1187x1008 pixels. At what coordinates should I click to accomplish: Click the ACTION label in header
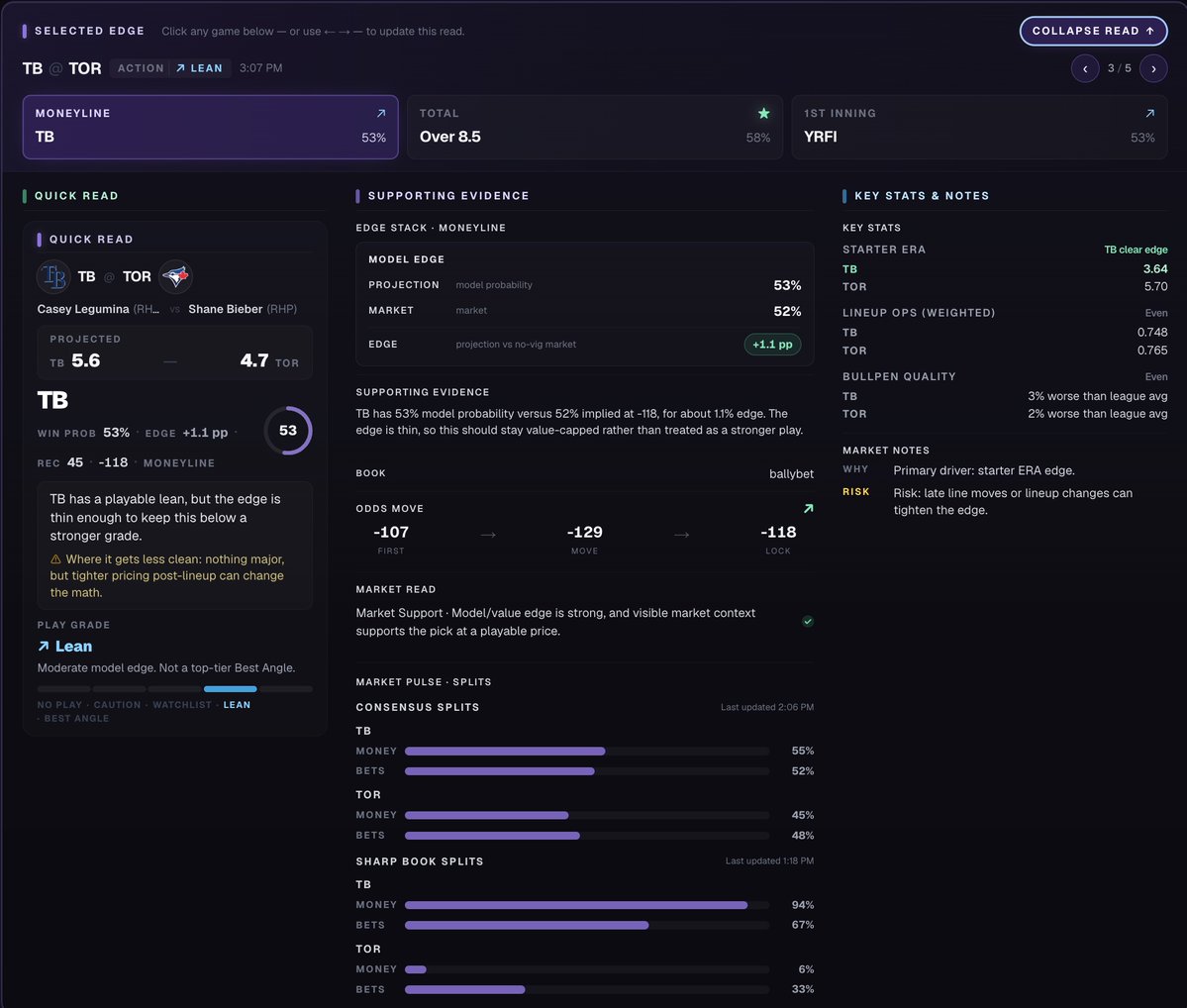tap(141, 68)
